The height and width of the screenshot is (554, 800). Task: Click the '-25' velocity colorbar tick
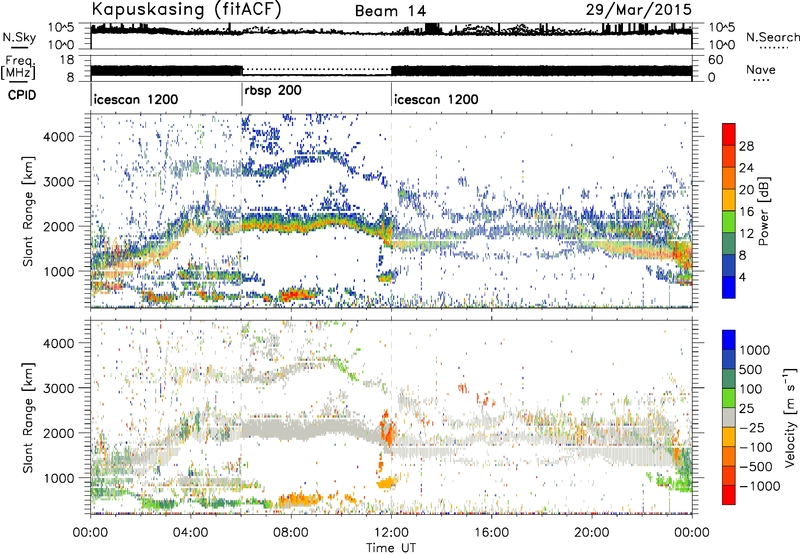coord(752,427)
